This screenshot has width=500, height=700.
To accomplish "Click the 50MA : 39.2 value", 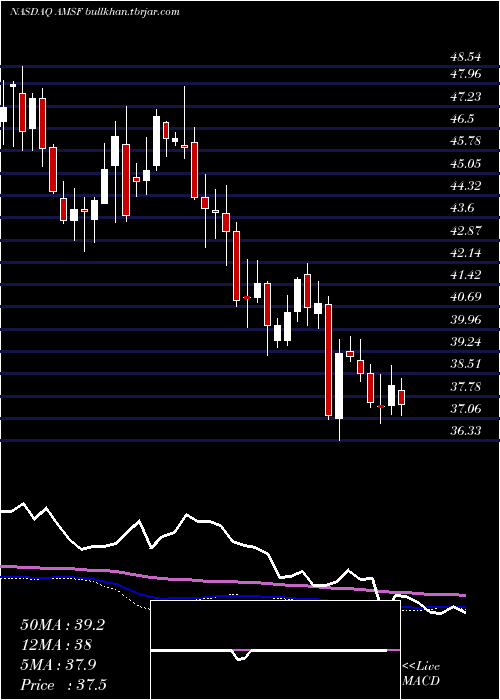I will (62, 625).
